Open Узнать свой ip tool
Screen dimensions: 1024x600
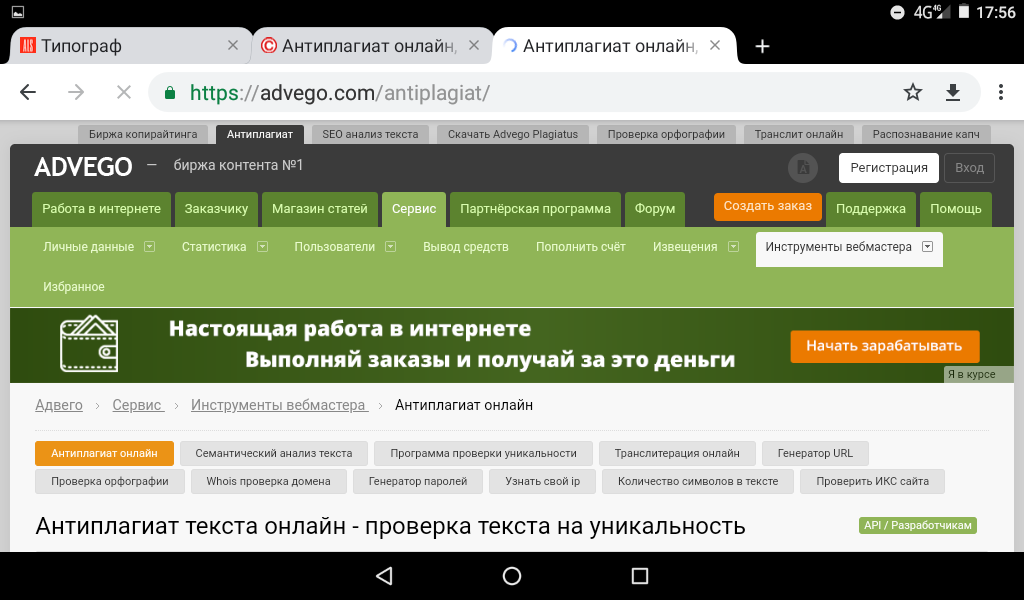[x=543, y=481]
